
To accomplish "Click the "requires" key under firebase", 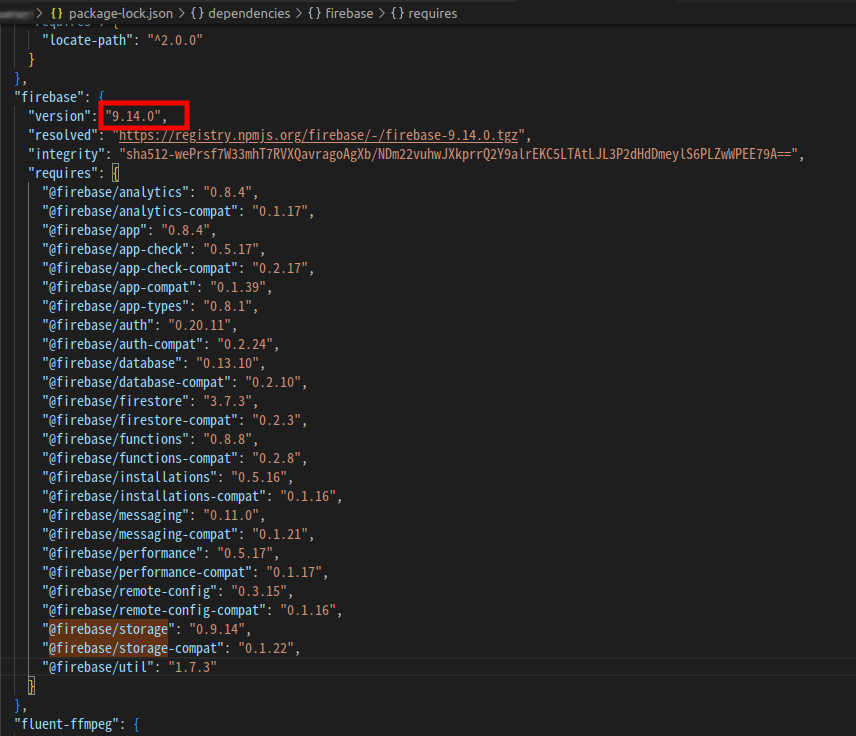I will (x=62, y=173).
